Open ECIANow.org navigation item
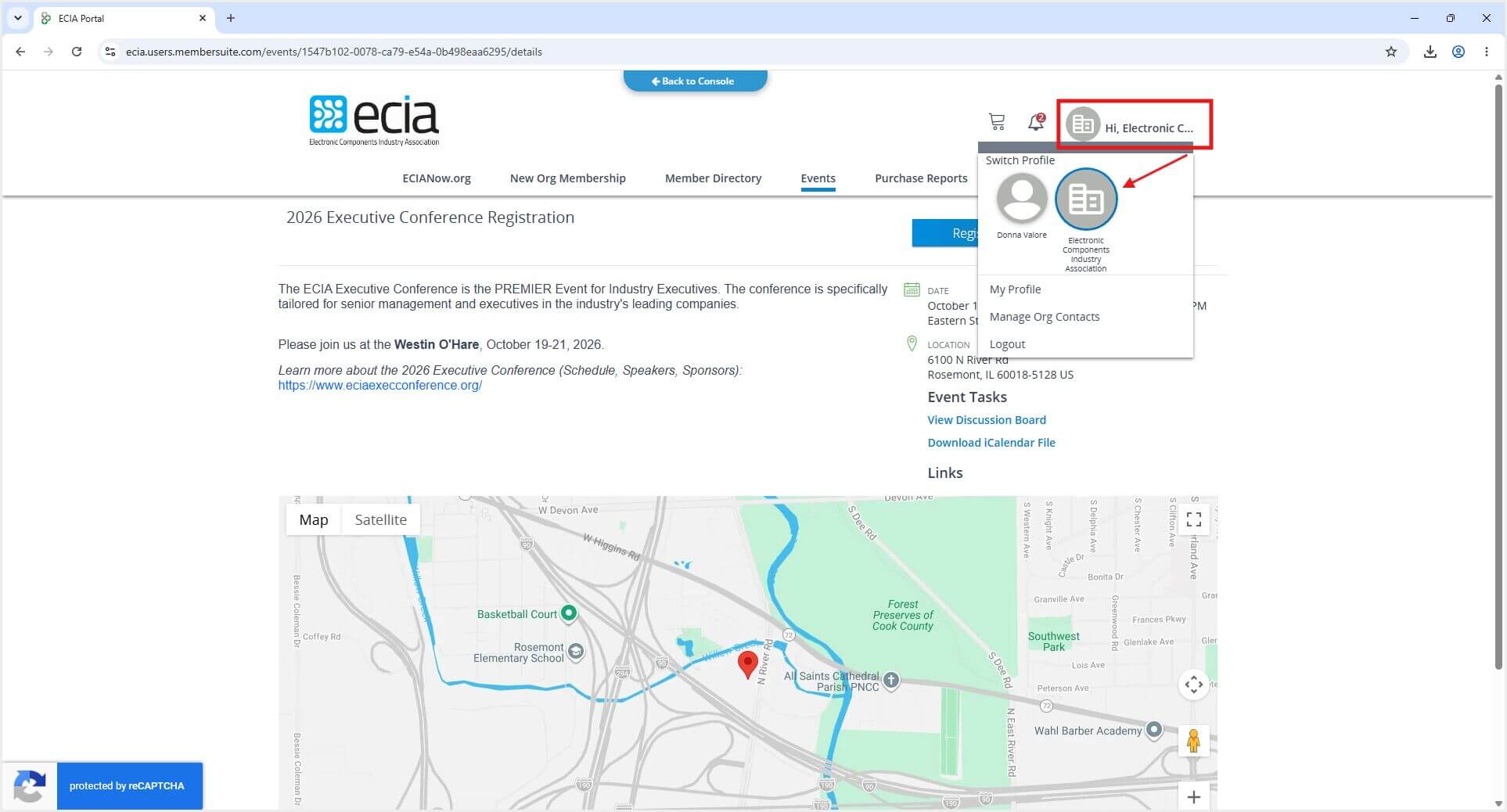Screen dimensions: 1507x812 [437, 178]
